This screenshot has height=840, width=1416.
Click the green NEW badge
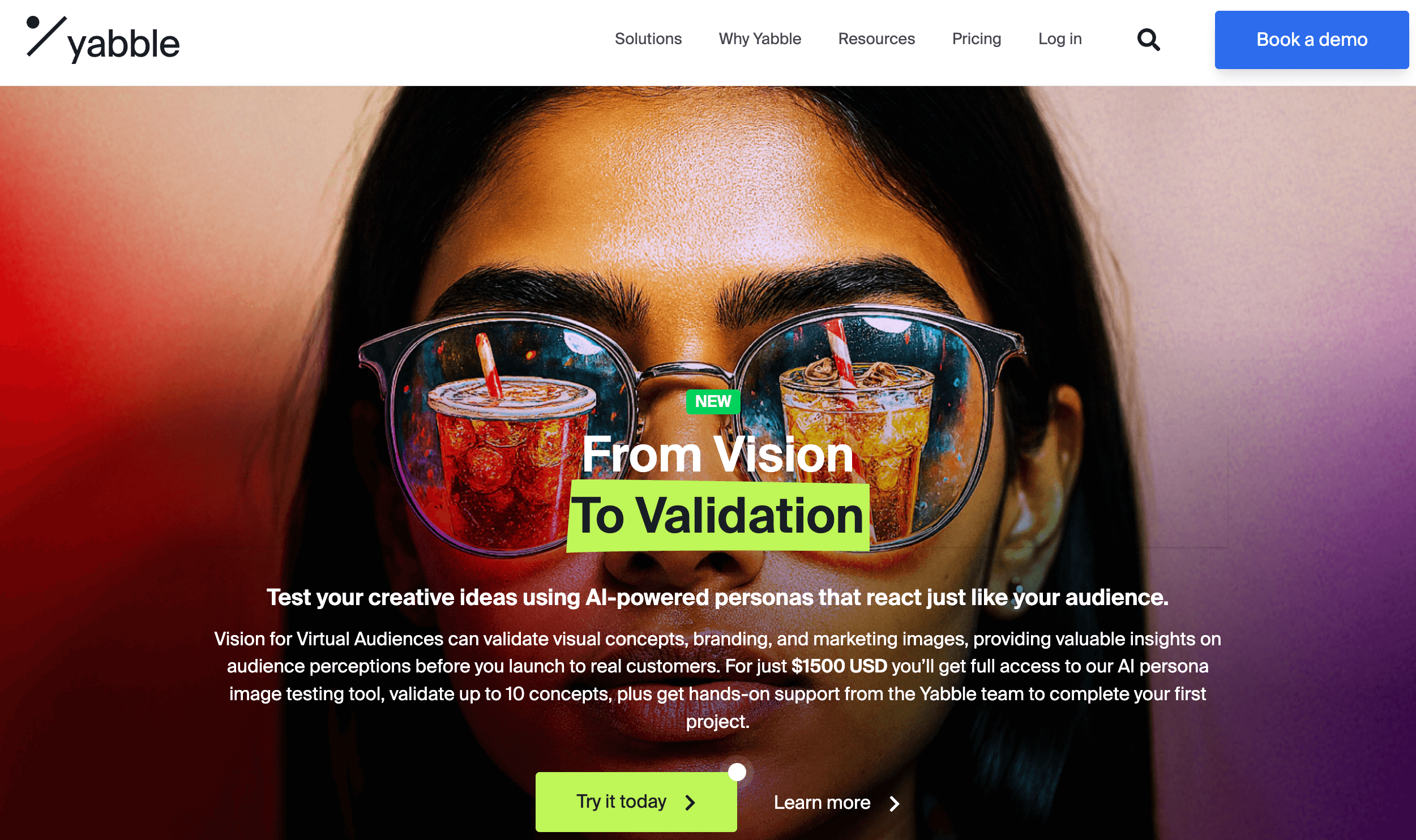coord(713,401)
